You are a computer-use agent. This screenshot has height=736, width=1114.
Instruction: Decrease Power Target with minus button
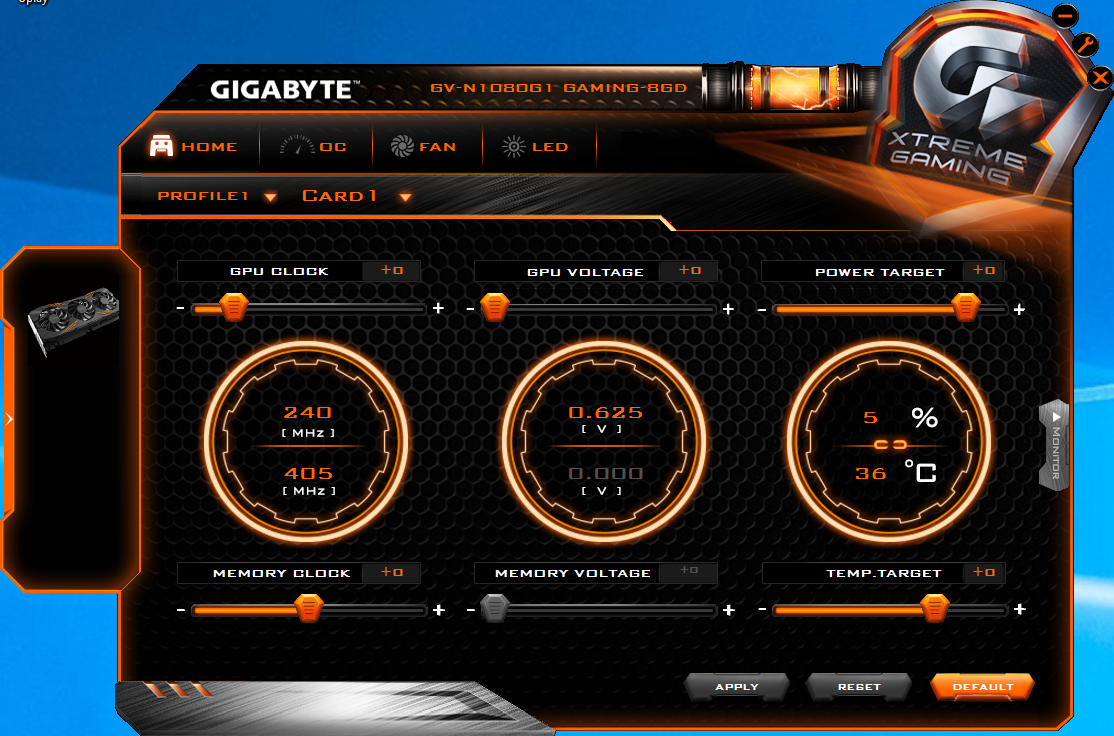[762, 310]
